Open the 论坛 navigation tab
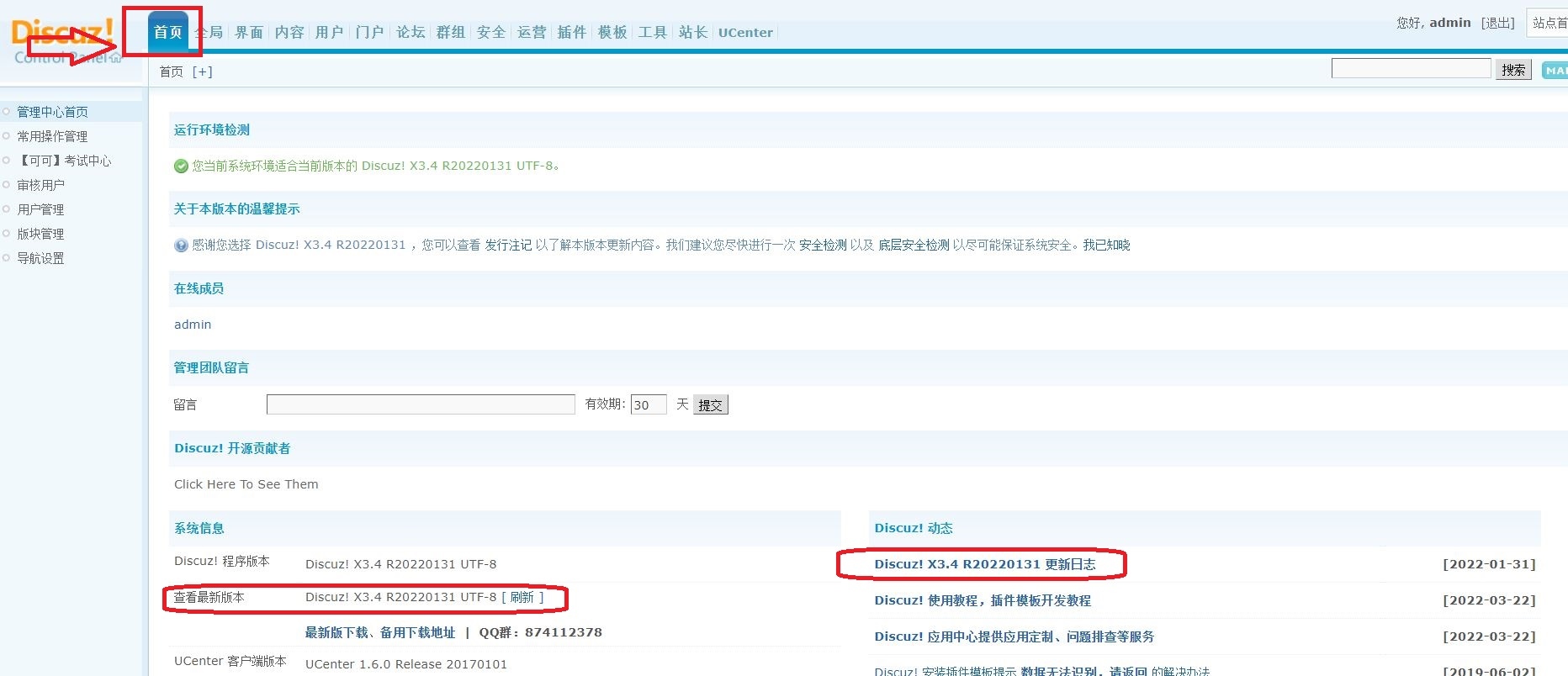The height and width of the screenshot is (676, 1568). (x=411, y=33)
